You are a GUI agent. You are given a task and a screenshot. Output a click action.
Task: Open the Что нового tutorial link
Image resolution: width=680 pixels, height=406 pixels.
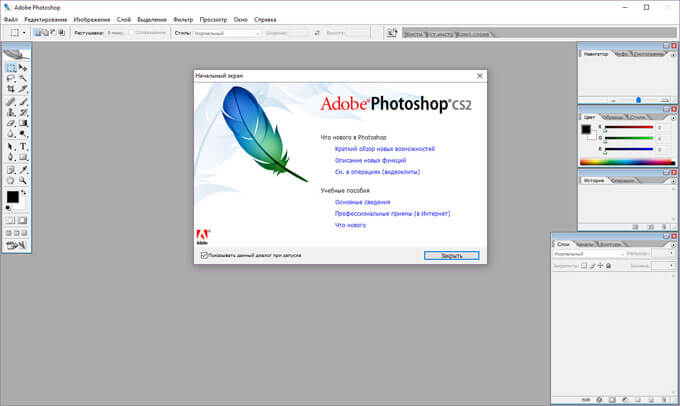[350, 225]
